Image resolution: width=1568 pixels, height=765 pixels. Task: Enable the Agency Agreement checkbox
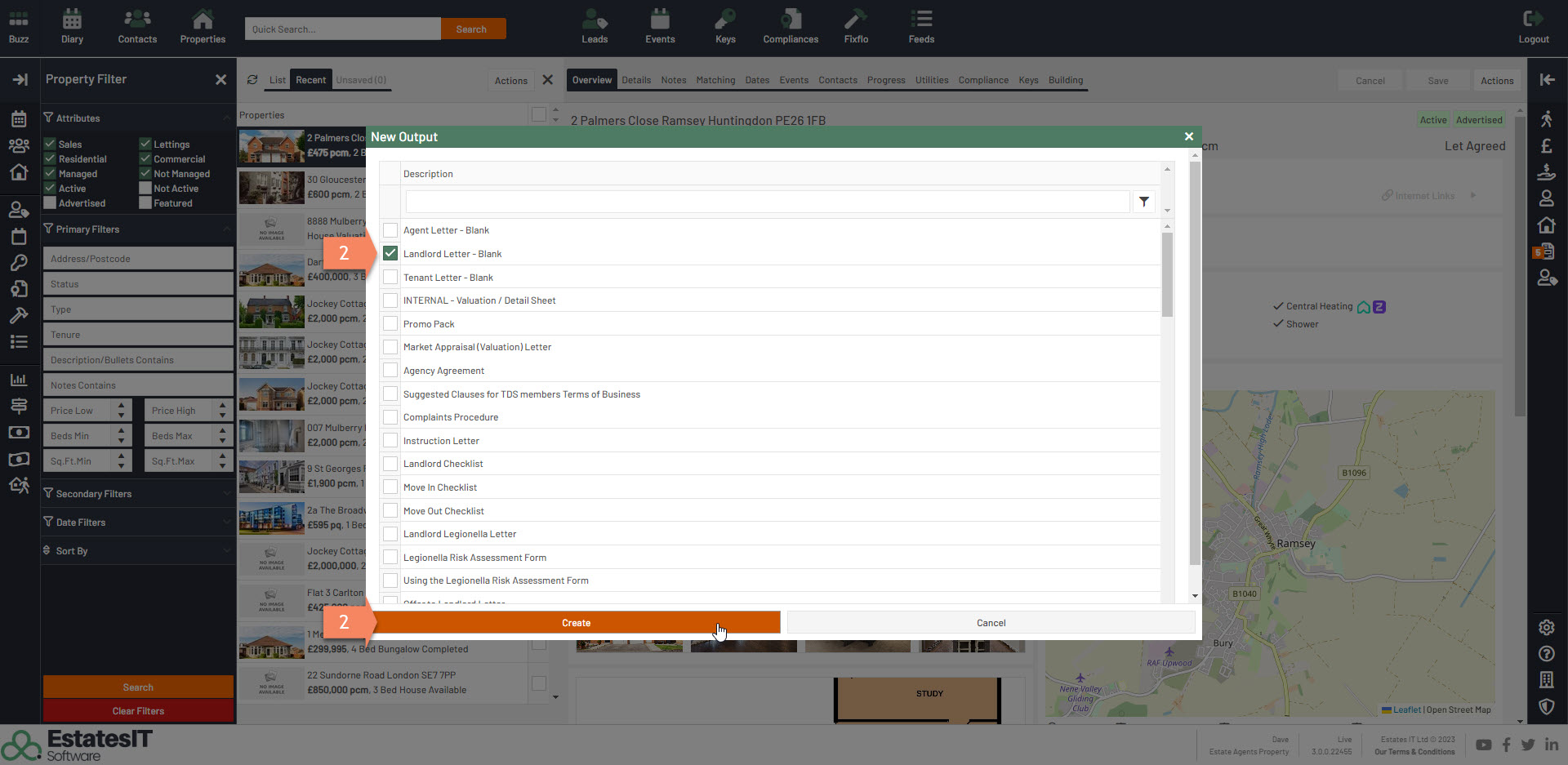[390, 371]
